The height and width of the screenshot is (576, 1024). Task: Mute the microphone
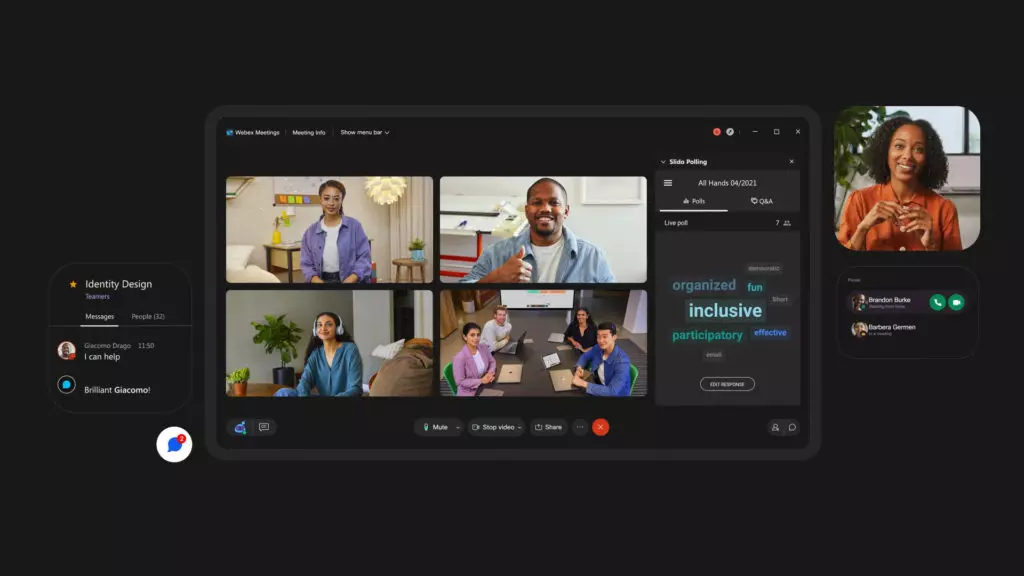(437, 427)
